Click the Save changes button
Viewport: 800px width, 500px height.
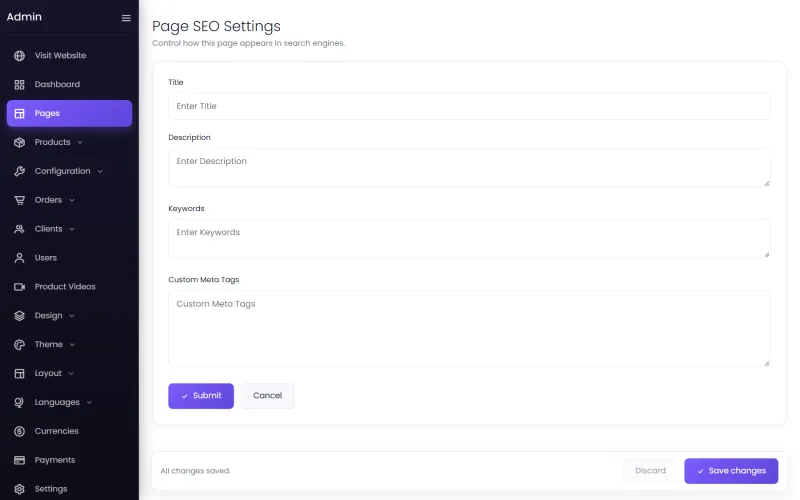point(731,471)
